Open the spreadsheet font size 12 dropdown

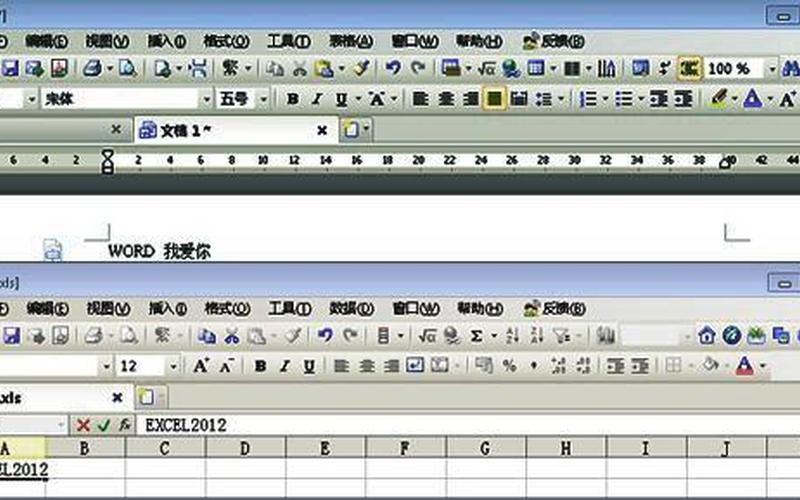point(173,366)
